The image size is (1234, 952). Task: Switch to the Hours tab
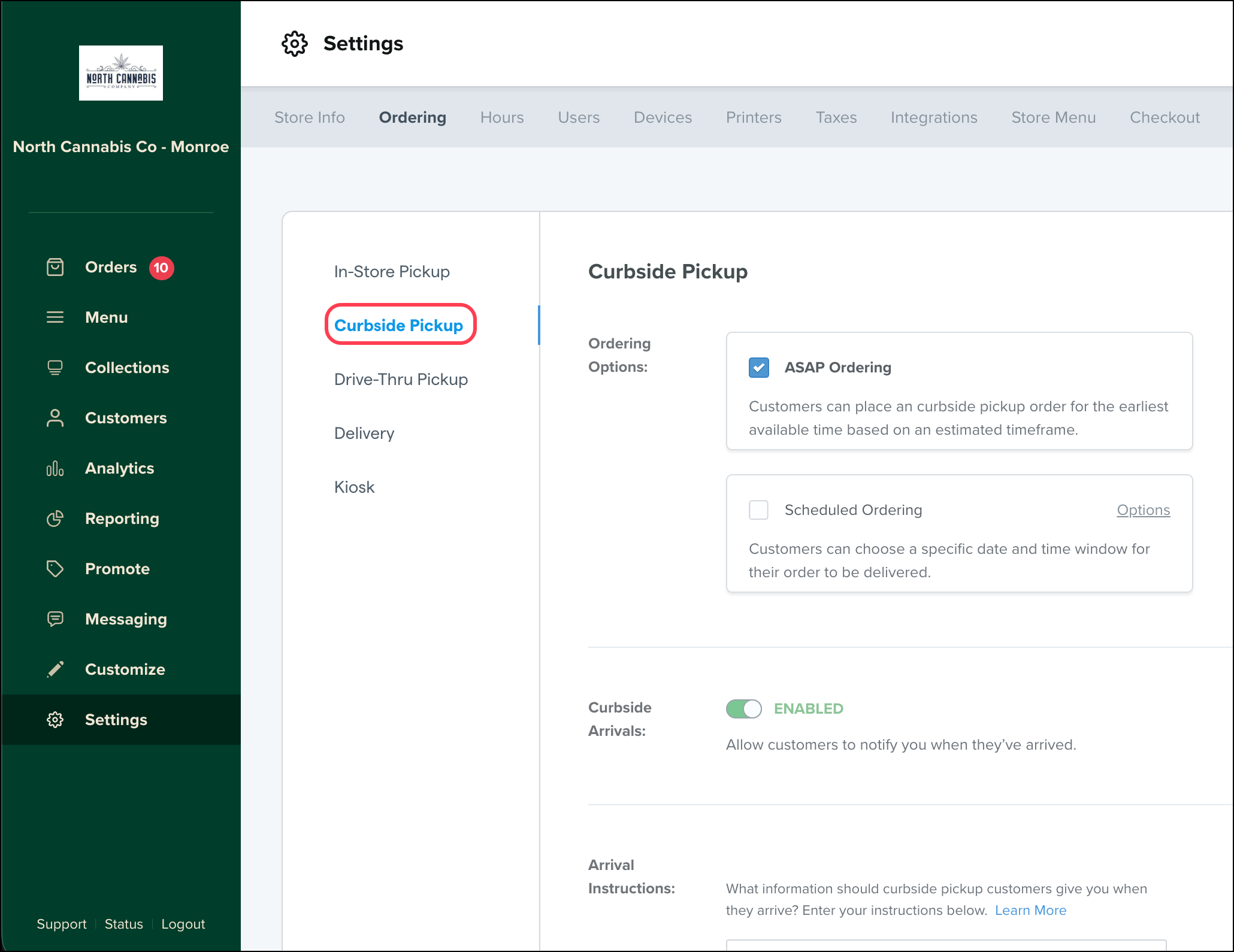[502, 117]
